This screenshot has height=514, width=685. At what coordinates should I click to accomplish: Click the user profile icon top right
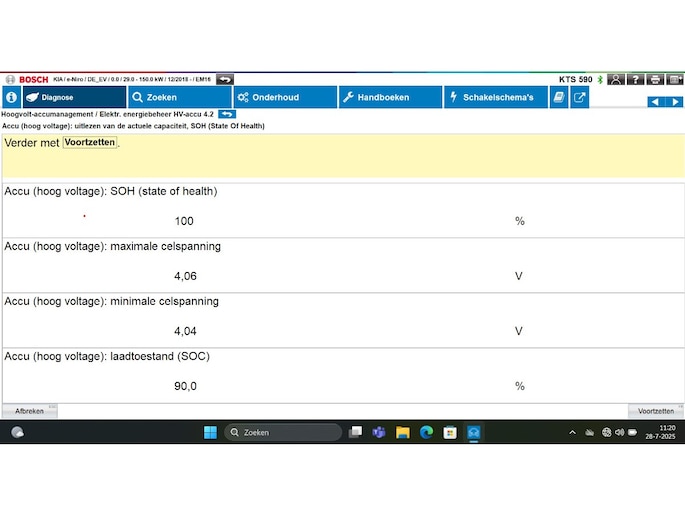[x=616, y=79]
